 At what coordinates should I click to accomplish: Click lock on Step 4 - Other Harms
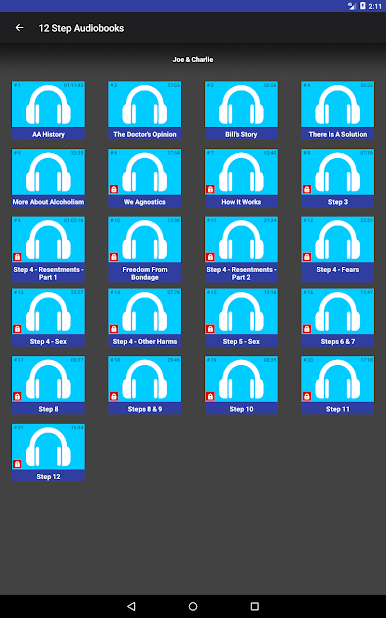[x=114, y=329]
